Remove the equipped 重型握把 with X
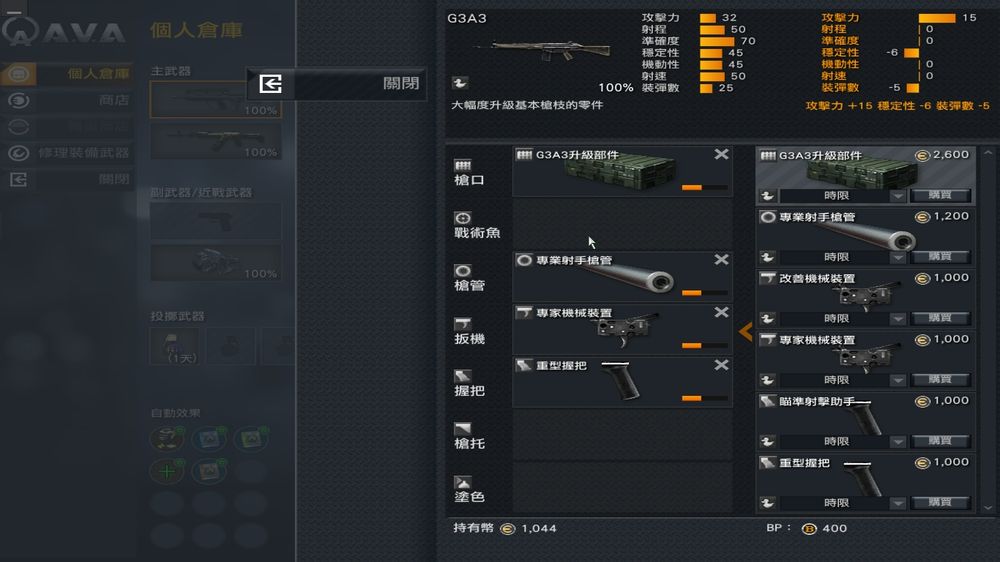The height and width of the screenshot is (562, 1000). coord(721,365)
